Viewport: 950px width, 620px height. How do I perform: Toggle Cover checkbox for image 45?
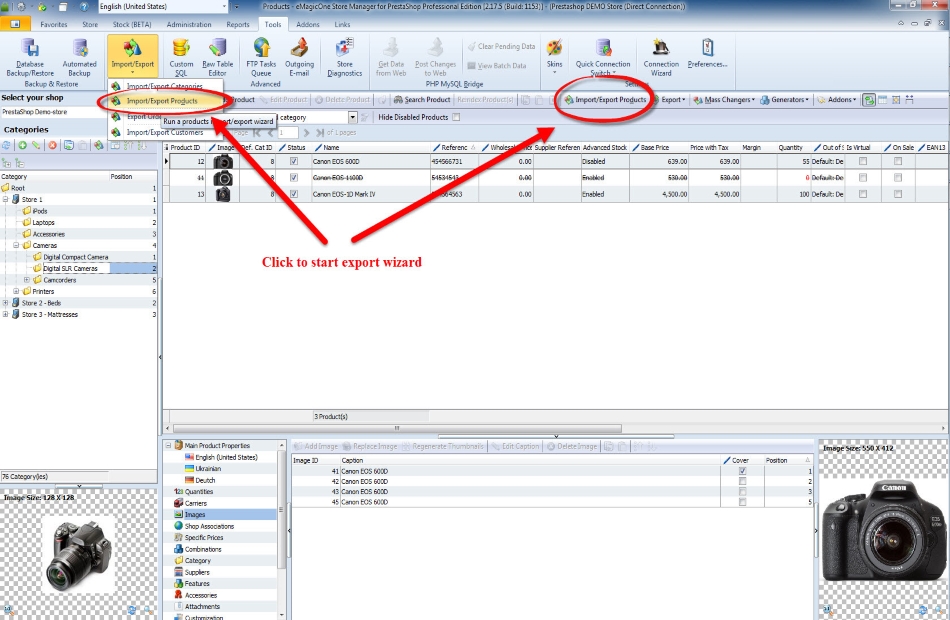coord(743,502)
